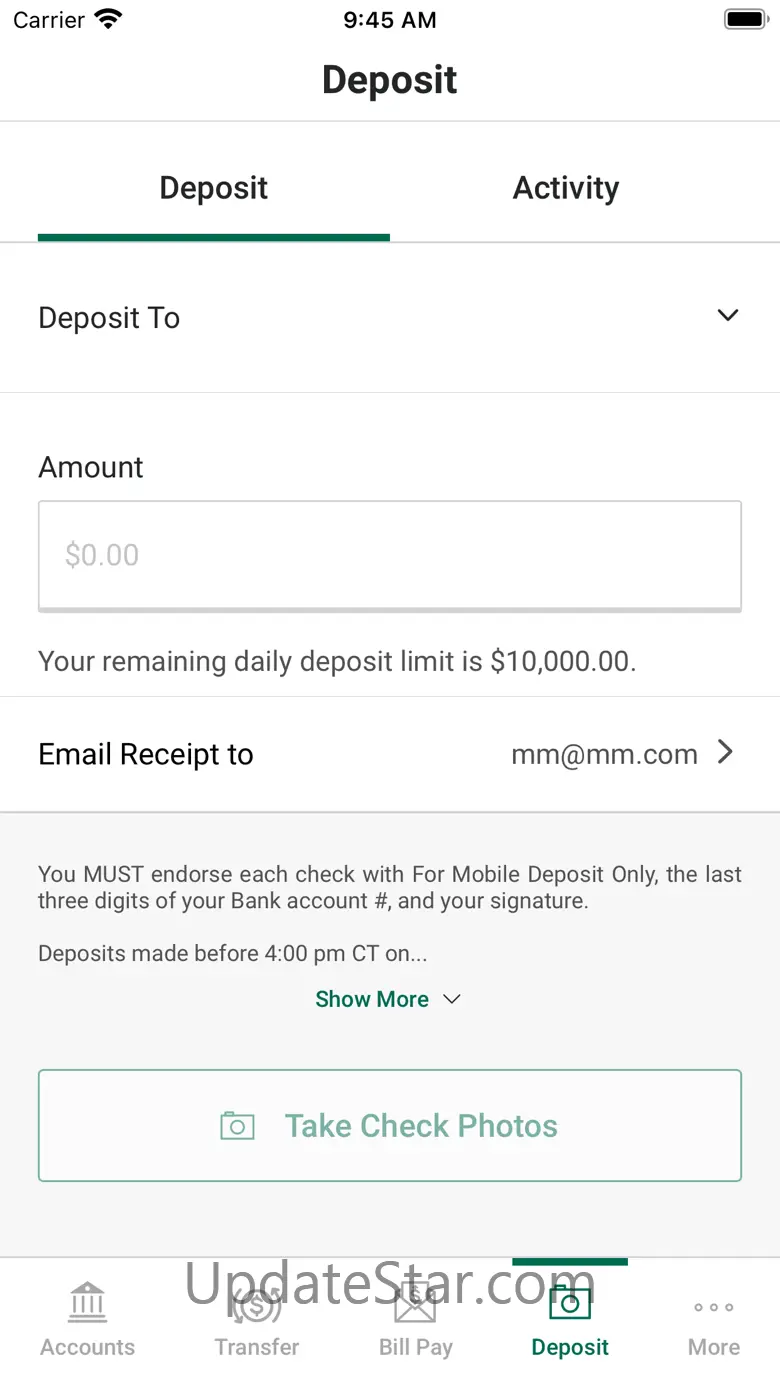Screen dimensions: 780x1387
Task: Tap the mm@mm.com email address
Action: [604, 754]
